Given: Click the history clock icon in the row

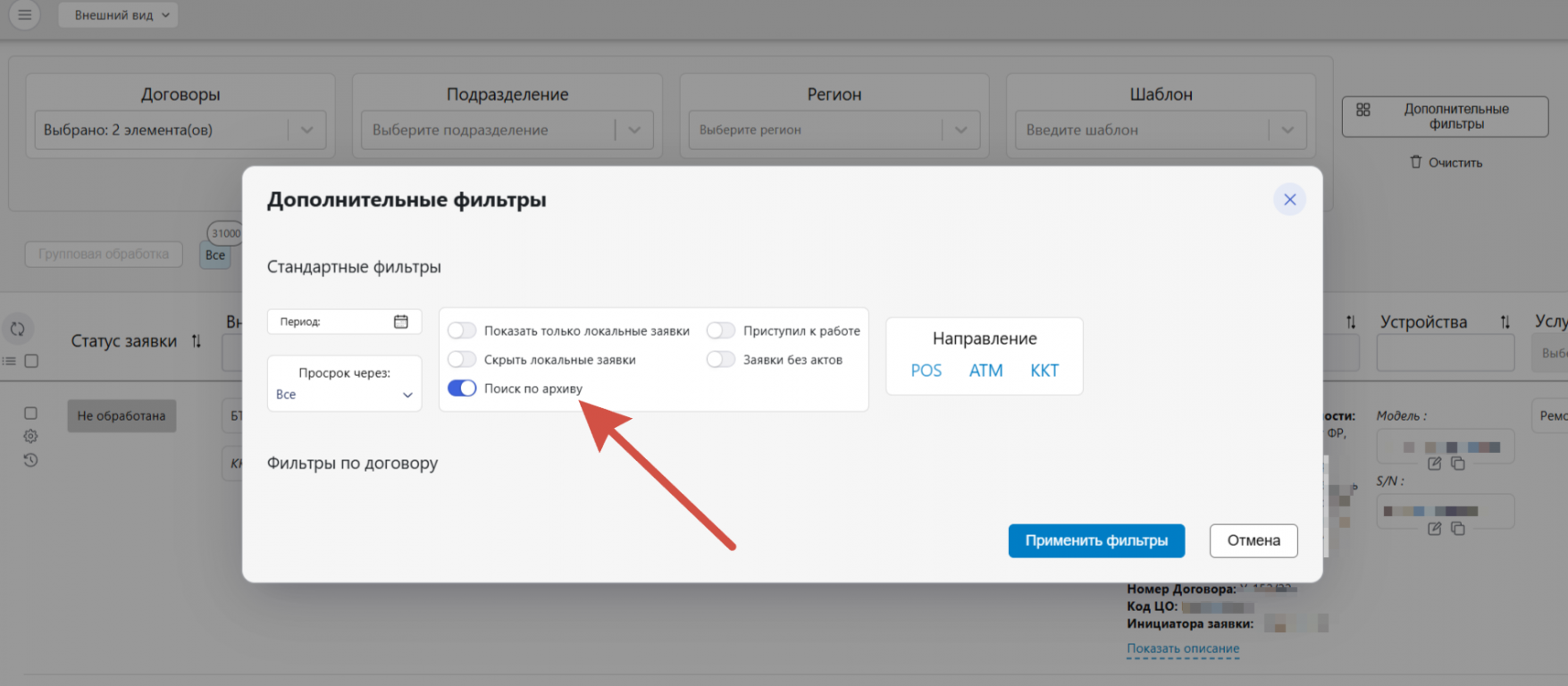Looking at the screenshot, I should click(30, 461).
